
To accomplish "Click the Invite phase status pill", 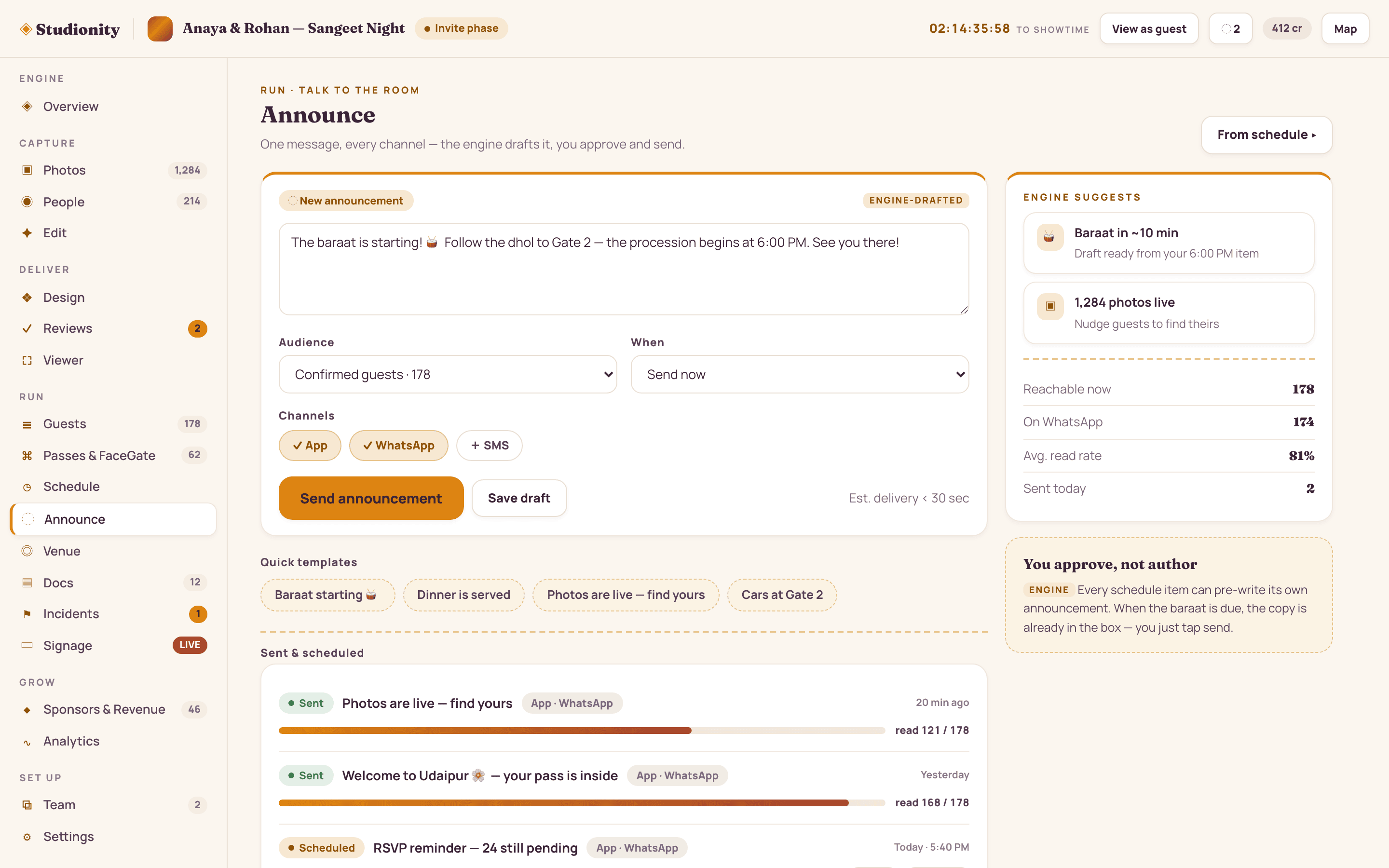I will [x=461, y=28].
